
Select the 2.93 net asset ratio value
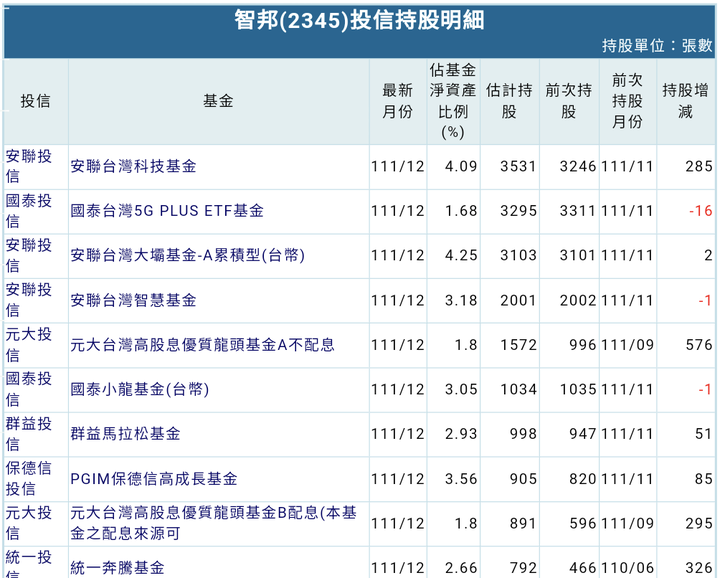click(461, 434)
